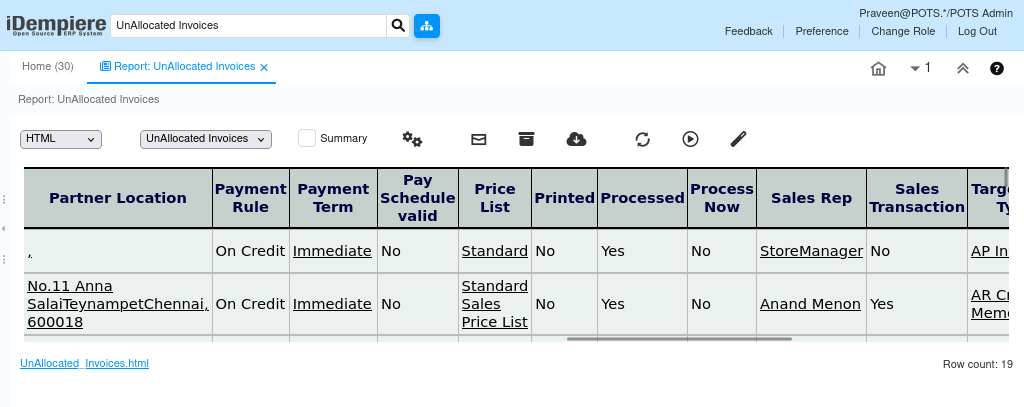Expand the dropdown arrow showing 1

point(920,68)
